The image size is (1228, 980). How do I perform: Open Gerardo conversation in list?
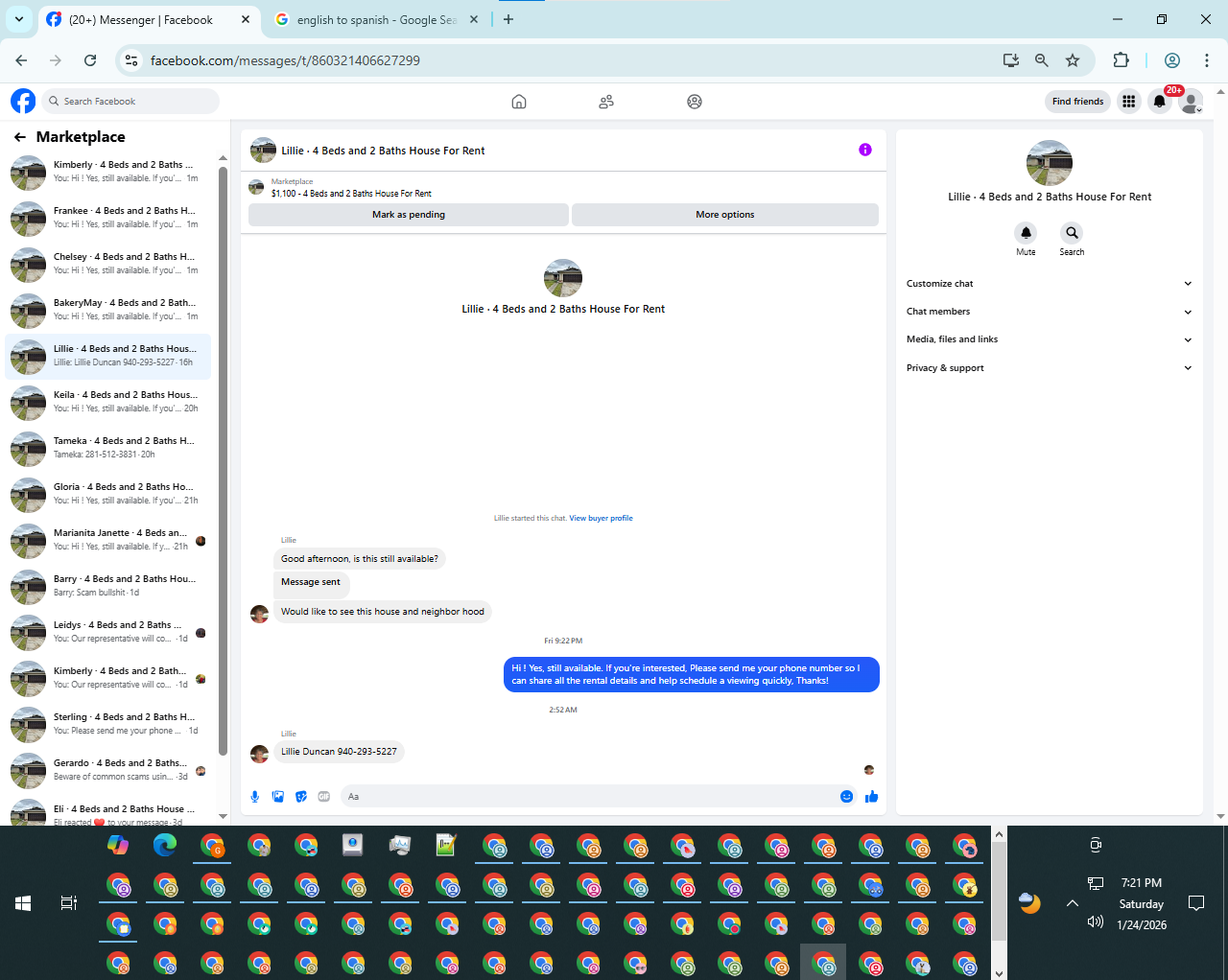tap(107, 770)
